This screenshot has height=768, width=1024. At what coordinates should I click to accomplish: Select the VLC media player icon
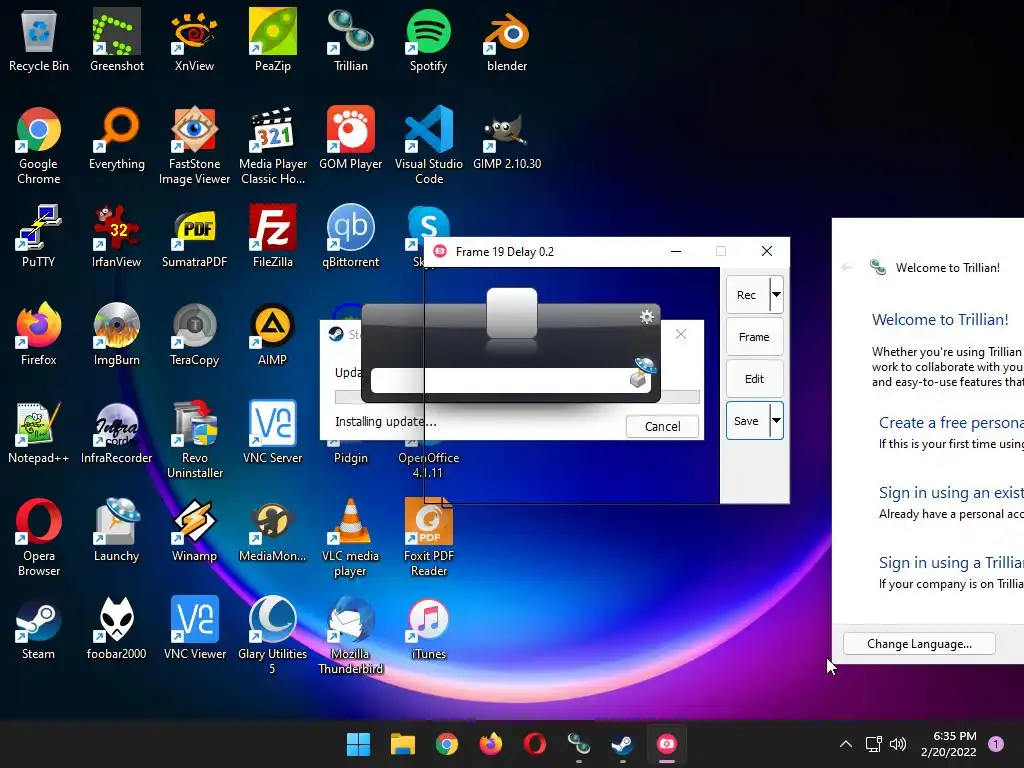(351, 537)
